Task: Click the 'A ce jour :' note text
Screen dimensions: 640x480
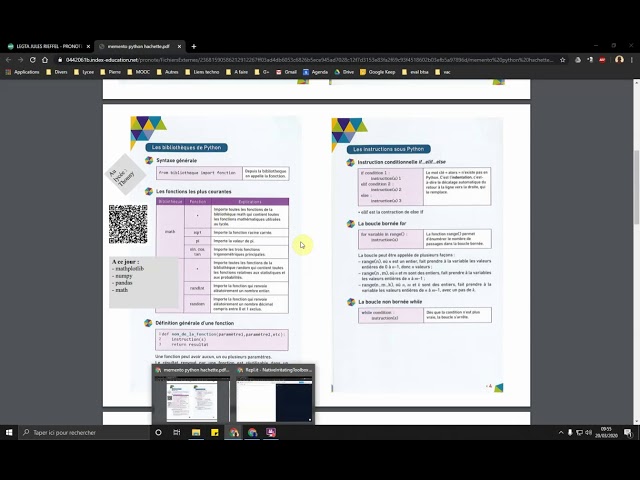Action: (x=126, y=262)
